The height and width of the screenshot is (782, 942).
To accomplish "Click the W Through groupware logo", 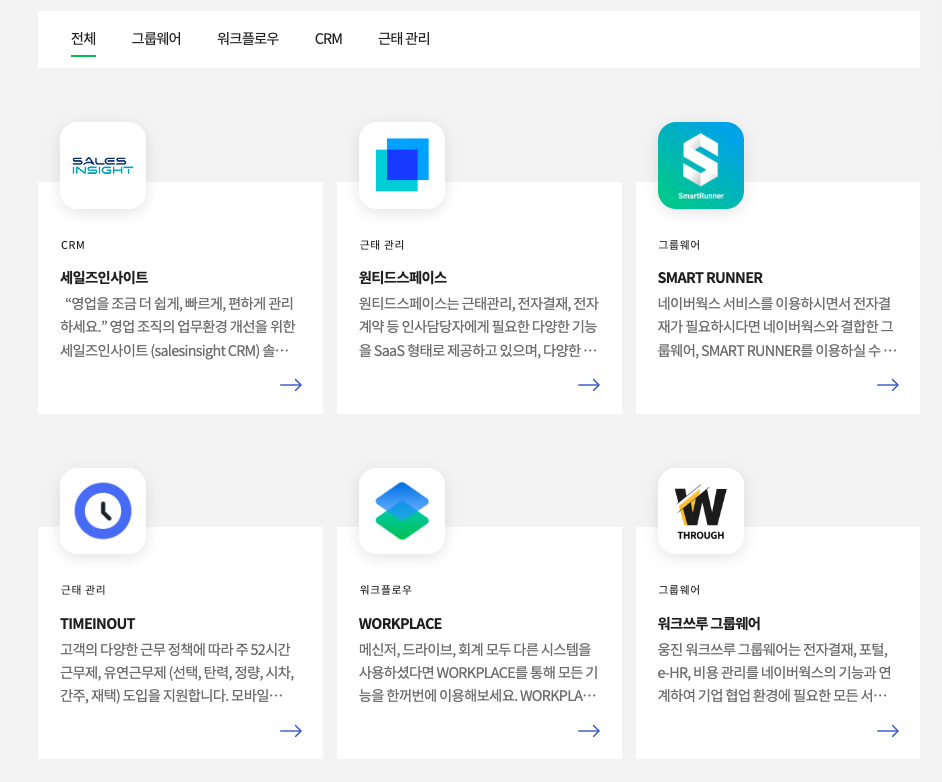I will (x=700, y=511).
